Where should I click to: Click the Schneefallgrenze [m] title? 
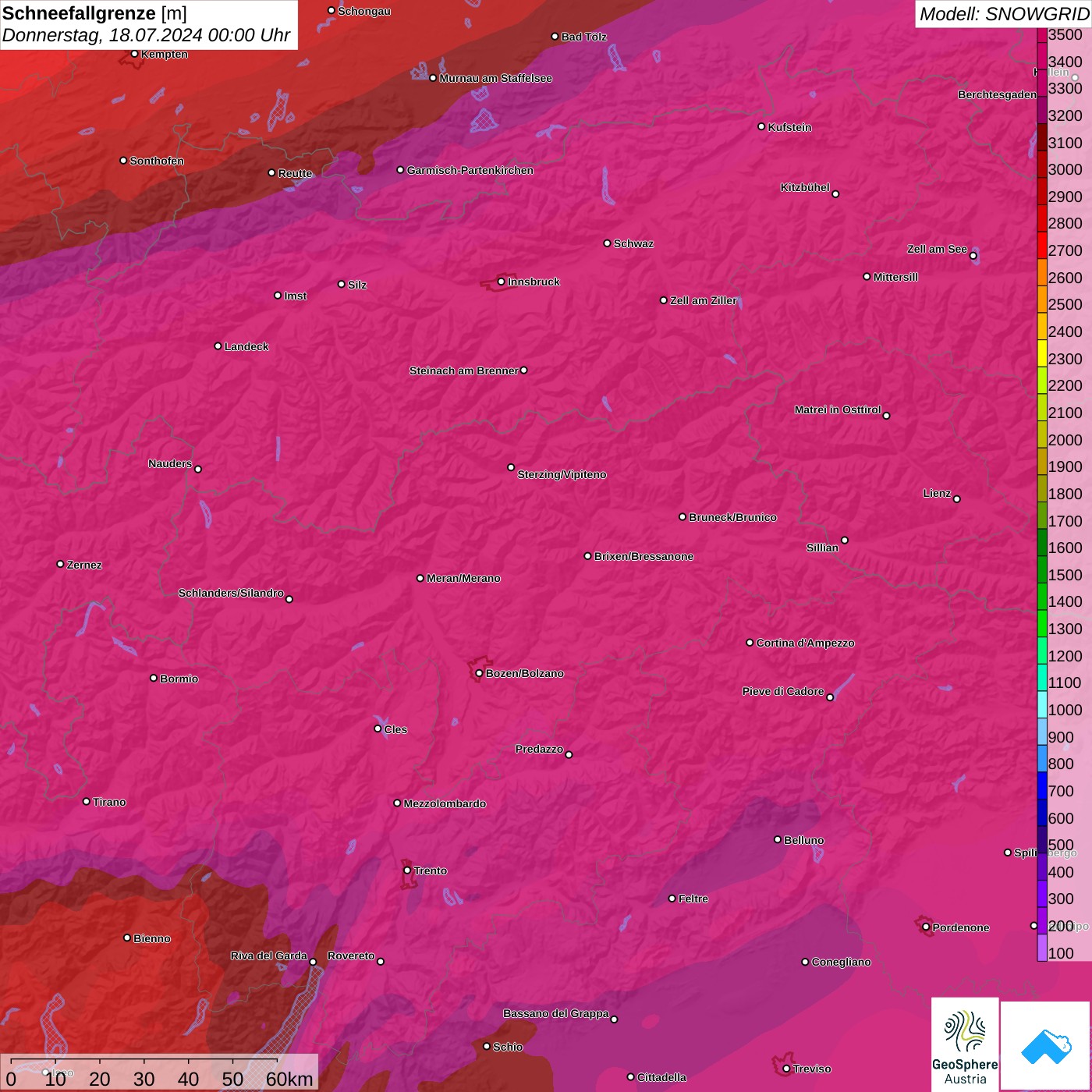point(94,13)
